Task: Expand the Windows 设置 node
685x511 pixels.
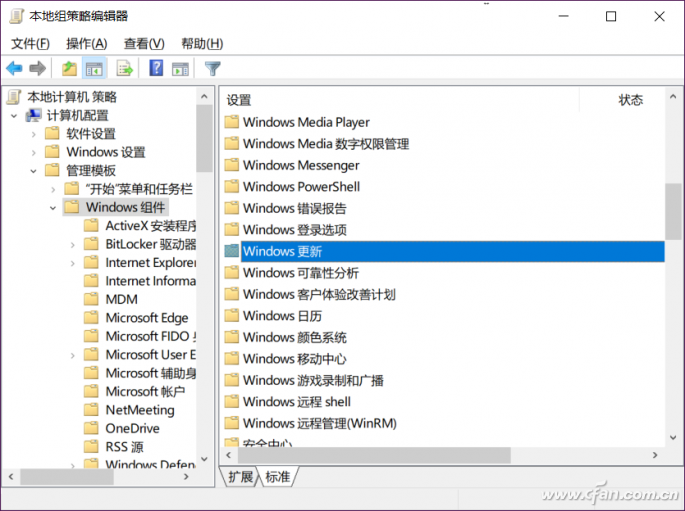Action: pyautogui.click(x=34, y=152)
